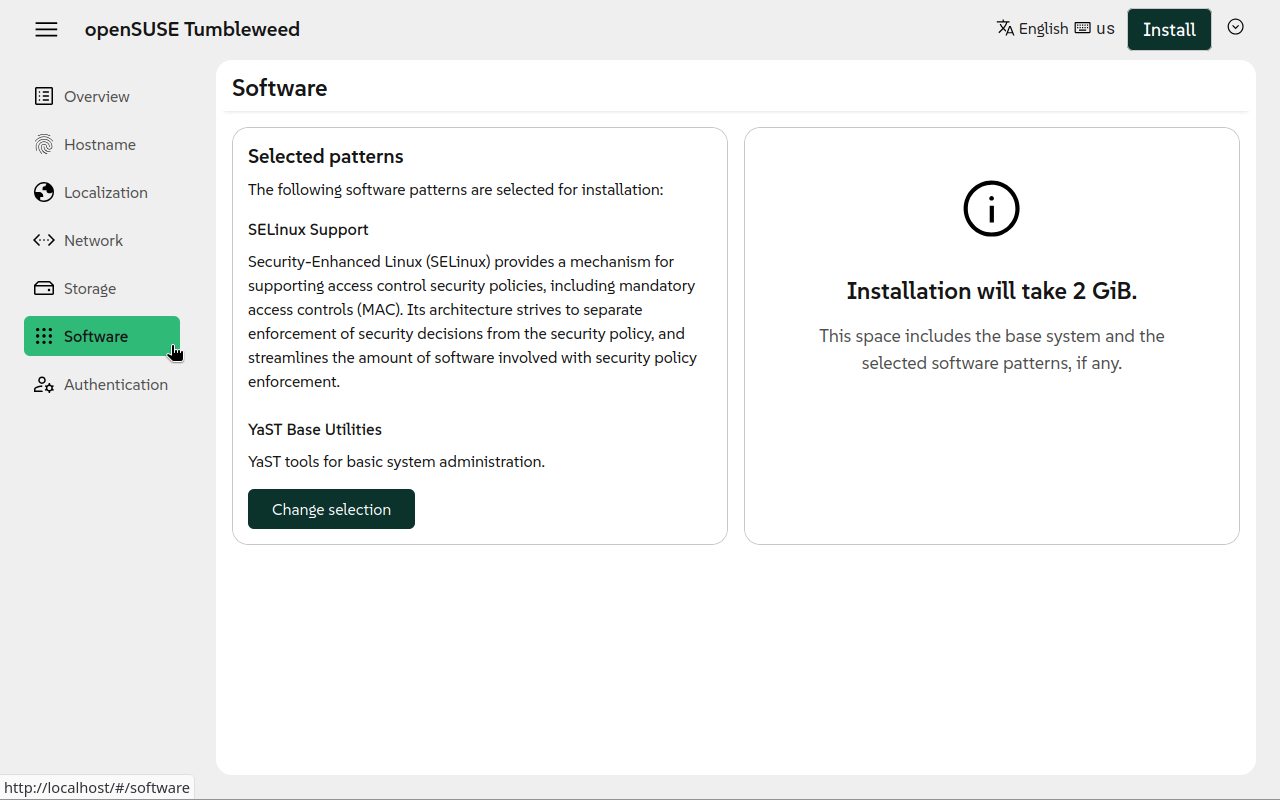This screenshot has width=1280, height=800.
Task: Click the Storage drive icon
Action: (44, 288)
